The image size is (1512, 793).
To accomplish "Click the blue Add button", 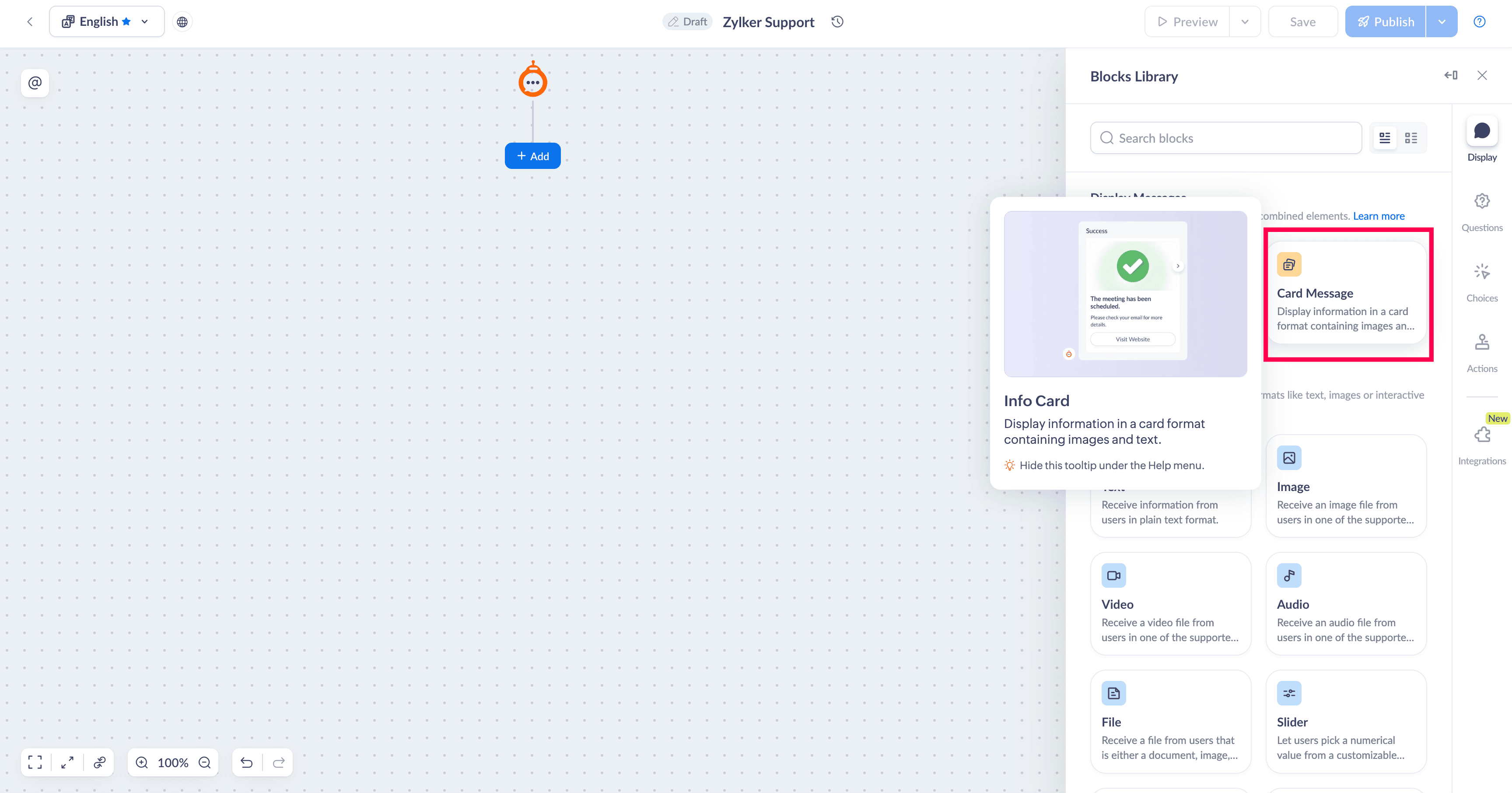I will pyautogui.click(x=532, y=155).
